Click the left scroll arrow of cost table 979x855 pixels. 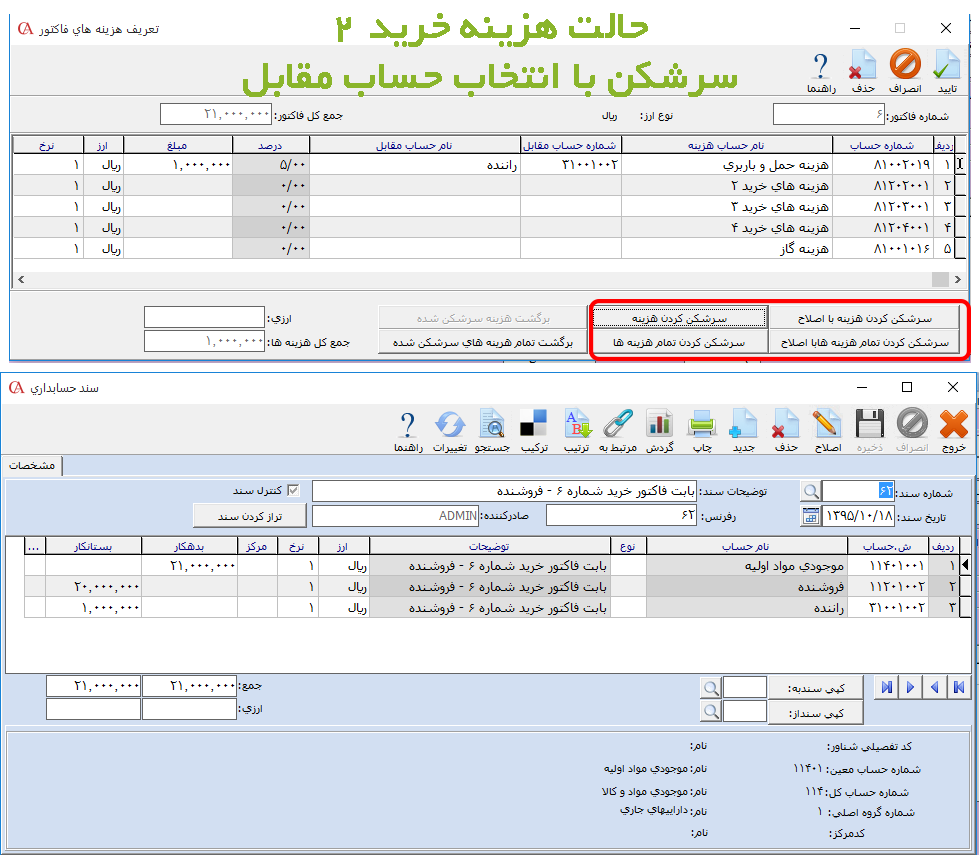(21, 279)
